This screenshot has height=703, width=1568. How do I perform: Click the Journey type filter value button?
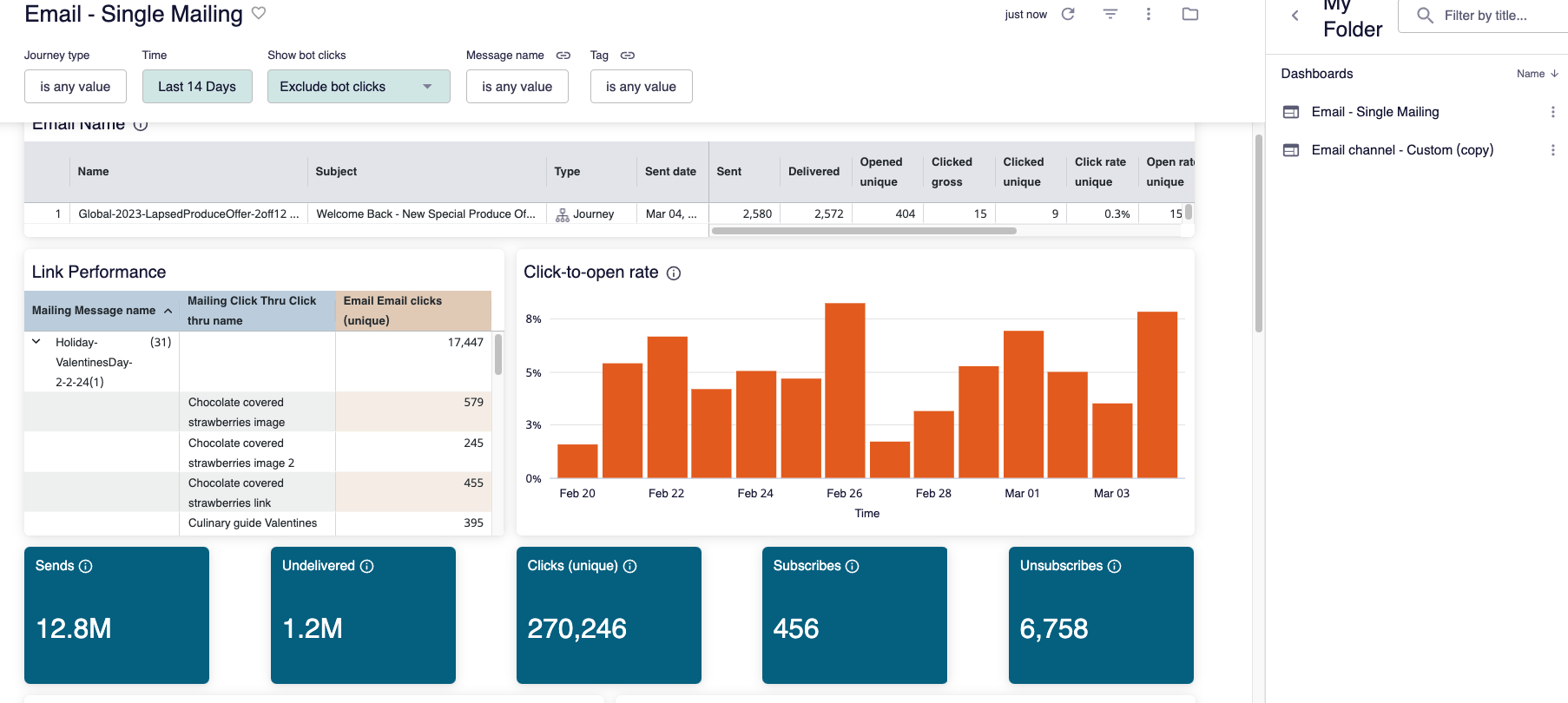pyautogui.click(x=76, y=87)
